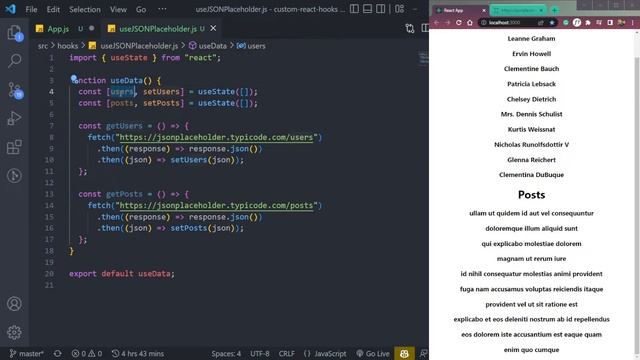Open the Manage gear icon

tap(14, 332)
